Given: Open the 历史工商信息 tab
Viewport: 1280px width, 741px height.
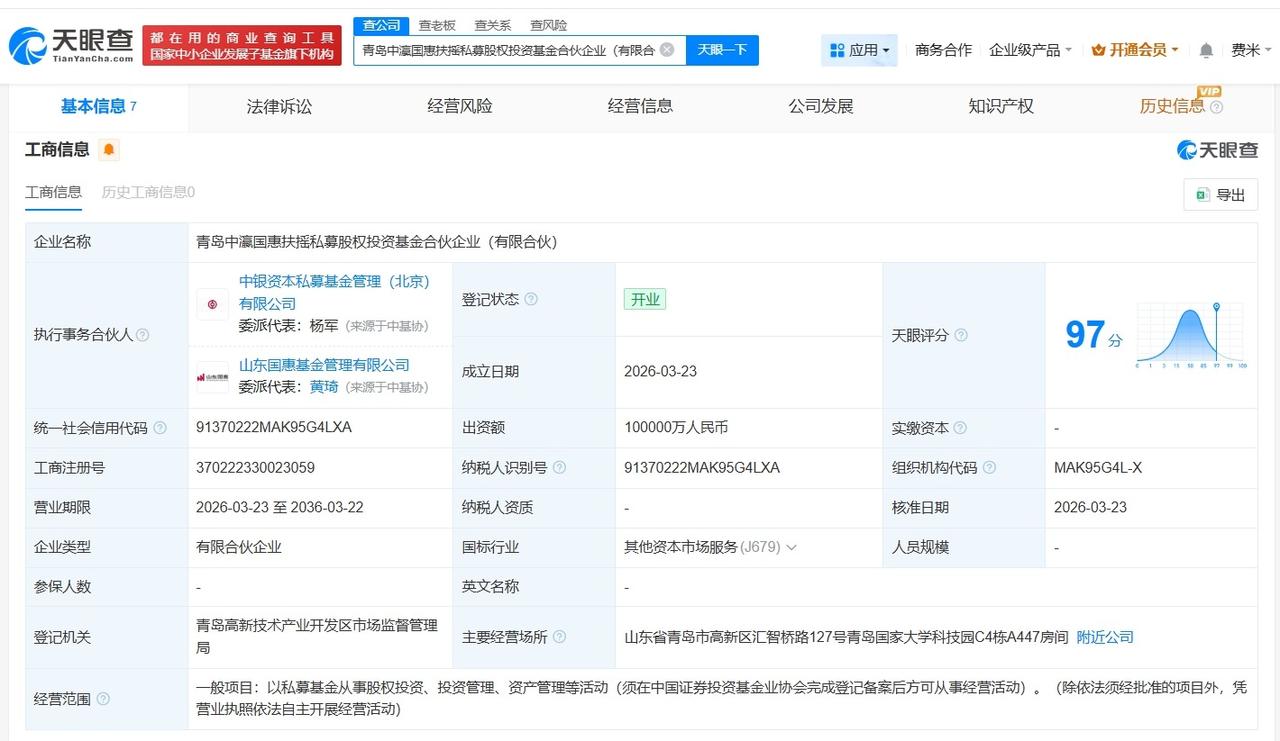Looking at the screenshot, I should [146, 191].
